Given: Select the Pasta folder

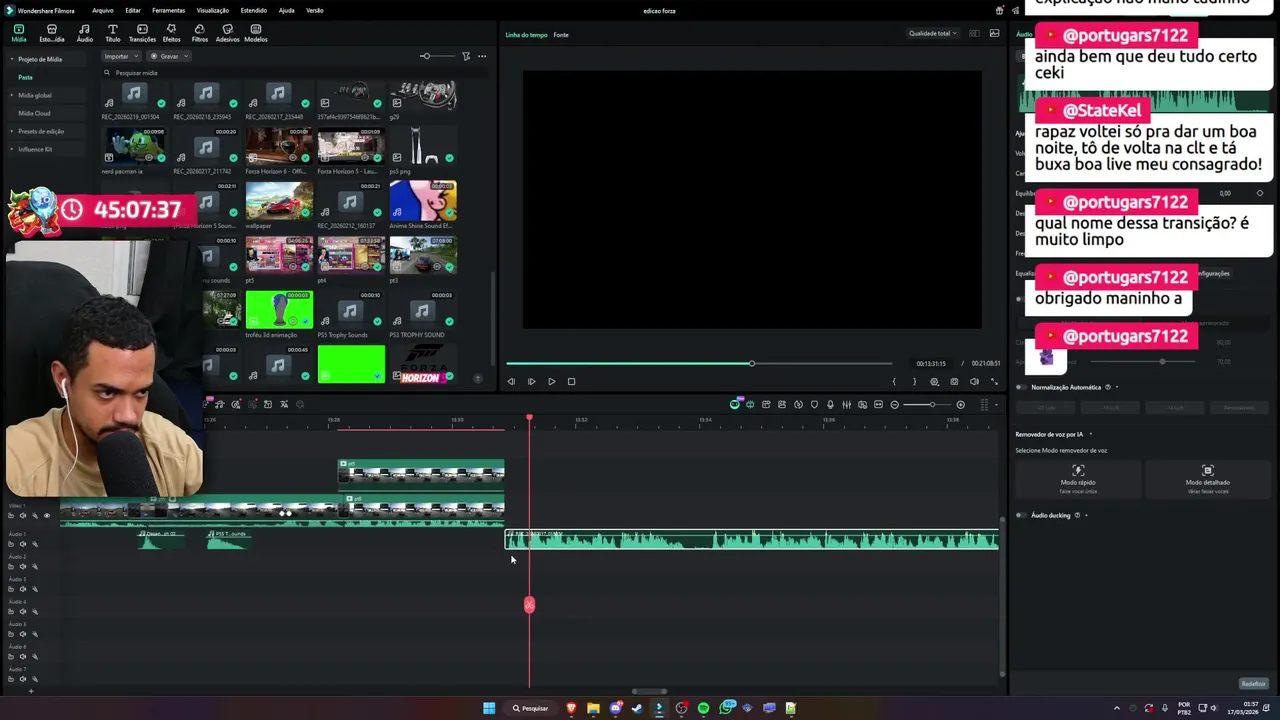Looking at the screenshot, I should click(25, 77).
